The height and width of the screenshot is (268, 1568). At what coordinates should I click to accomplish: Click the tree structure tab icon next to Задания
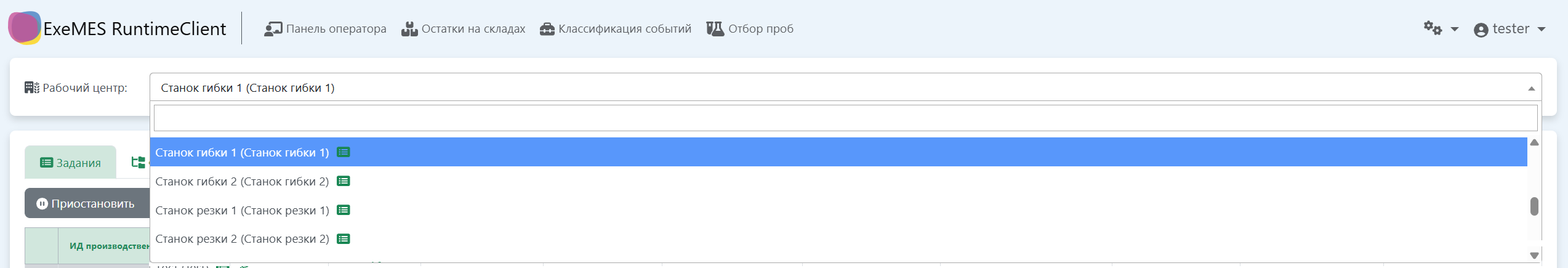coord(139,162)
